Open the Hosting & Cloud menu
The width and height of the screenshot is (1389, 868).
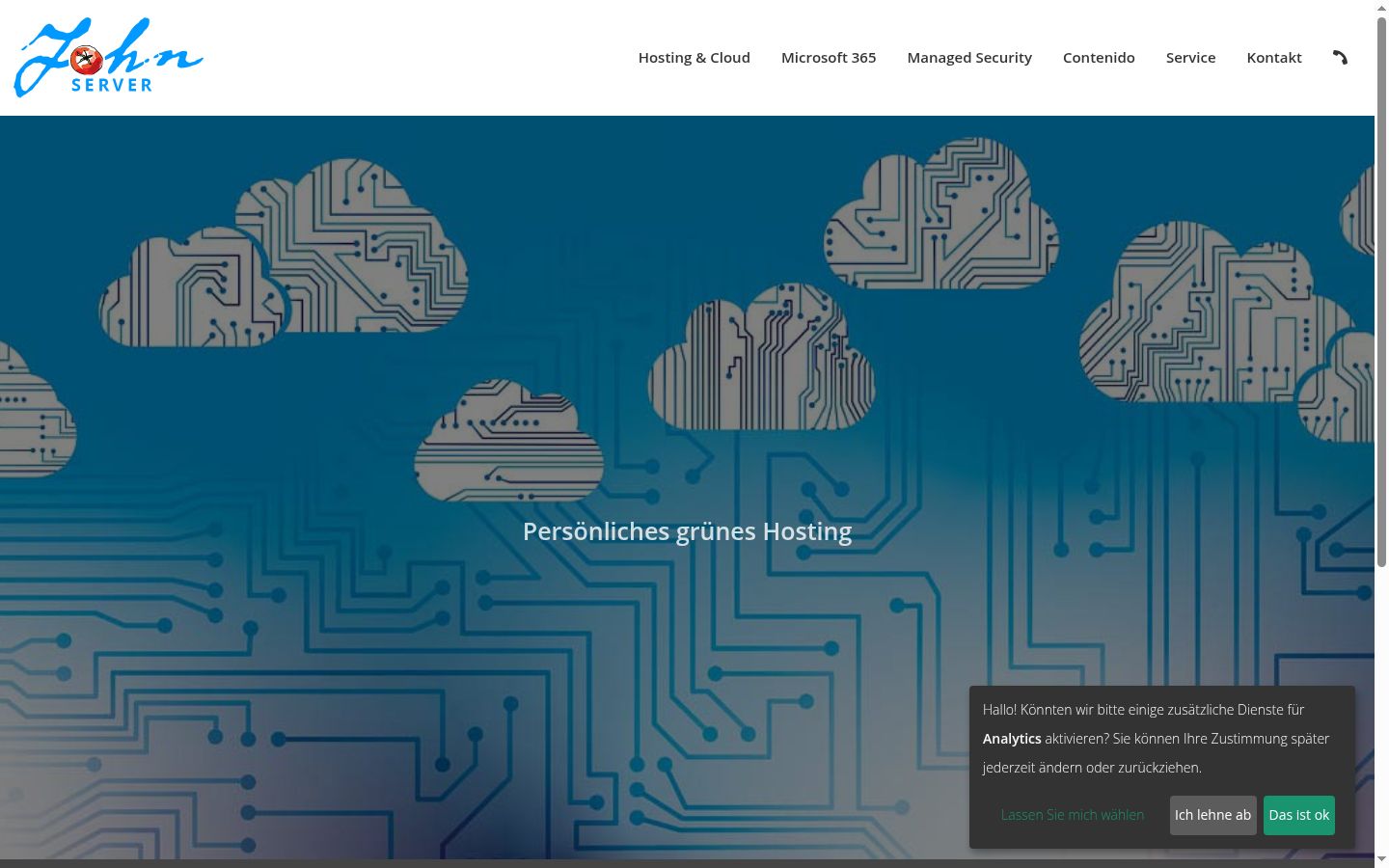pos(694,58)
